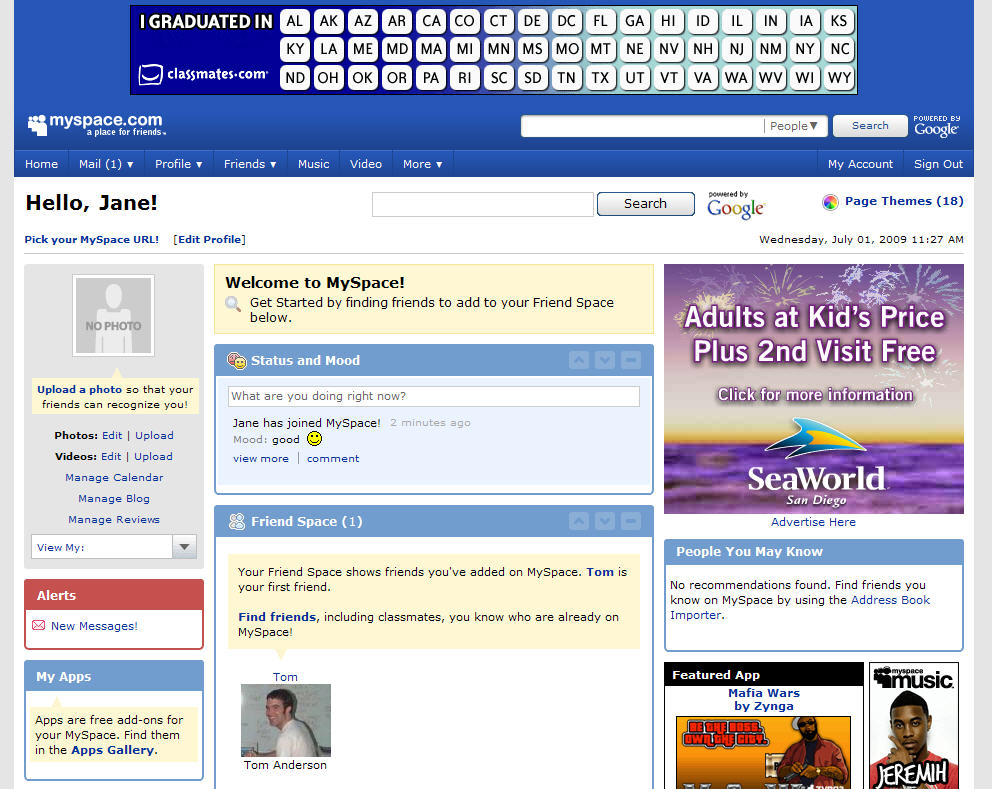
Task: Select OH in the classmates banner
Action: pyautogui.click(x=328, y=78)
